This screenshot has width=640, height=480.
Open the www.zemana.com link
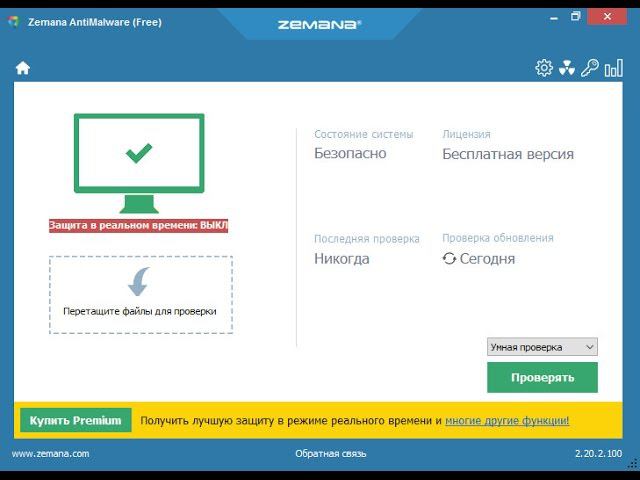[x=50, y=453]
